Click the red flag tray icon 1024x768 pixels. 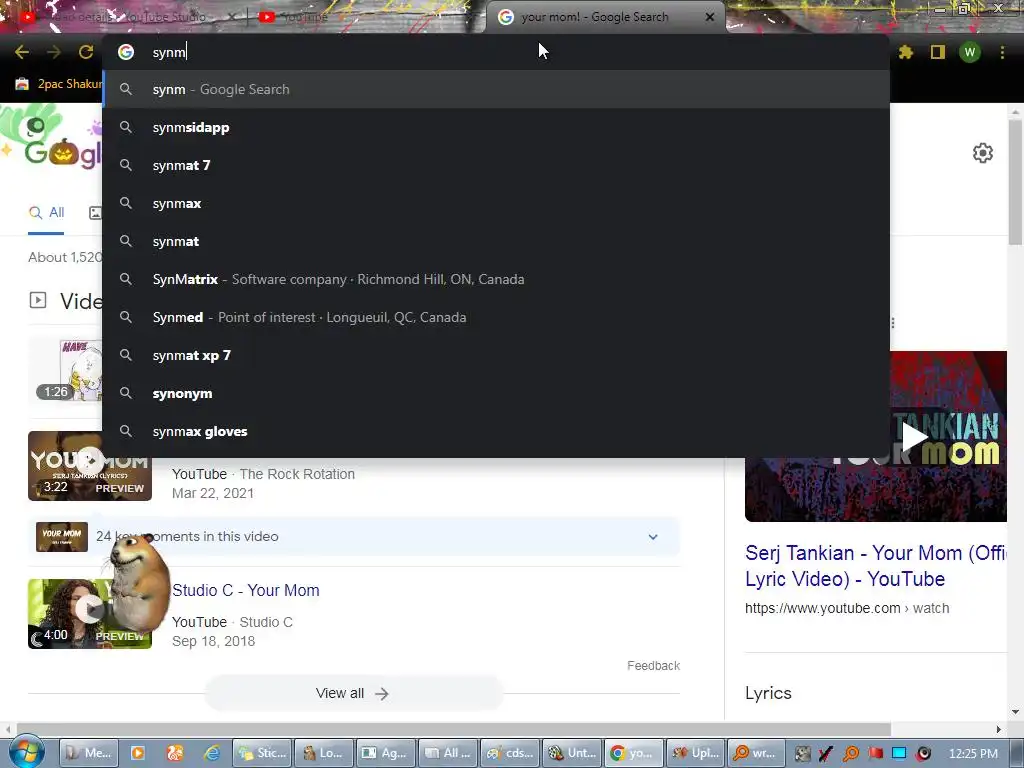tap(875, 754)
